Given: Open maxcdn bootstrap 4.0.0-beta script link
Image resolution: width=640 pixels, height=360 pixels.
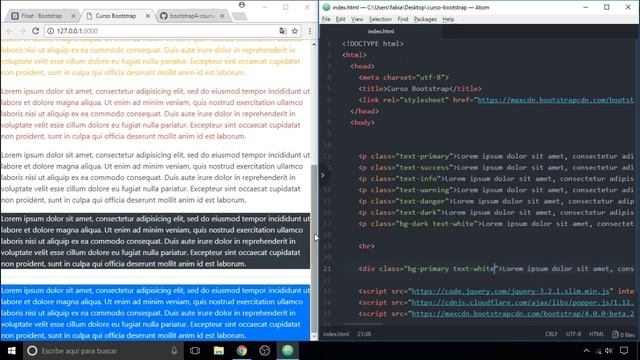Looking at the screenshot, I should click(522, 314).
